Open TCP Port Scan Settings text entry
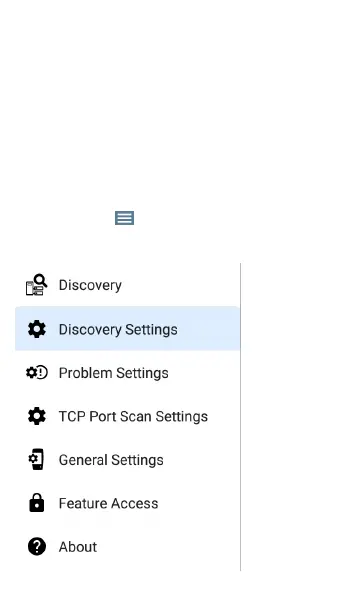This screenshot has height=612, width=360. (133, 416)
